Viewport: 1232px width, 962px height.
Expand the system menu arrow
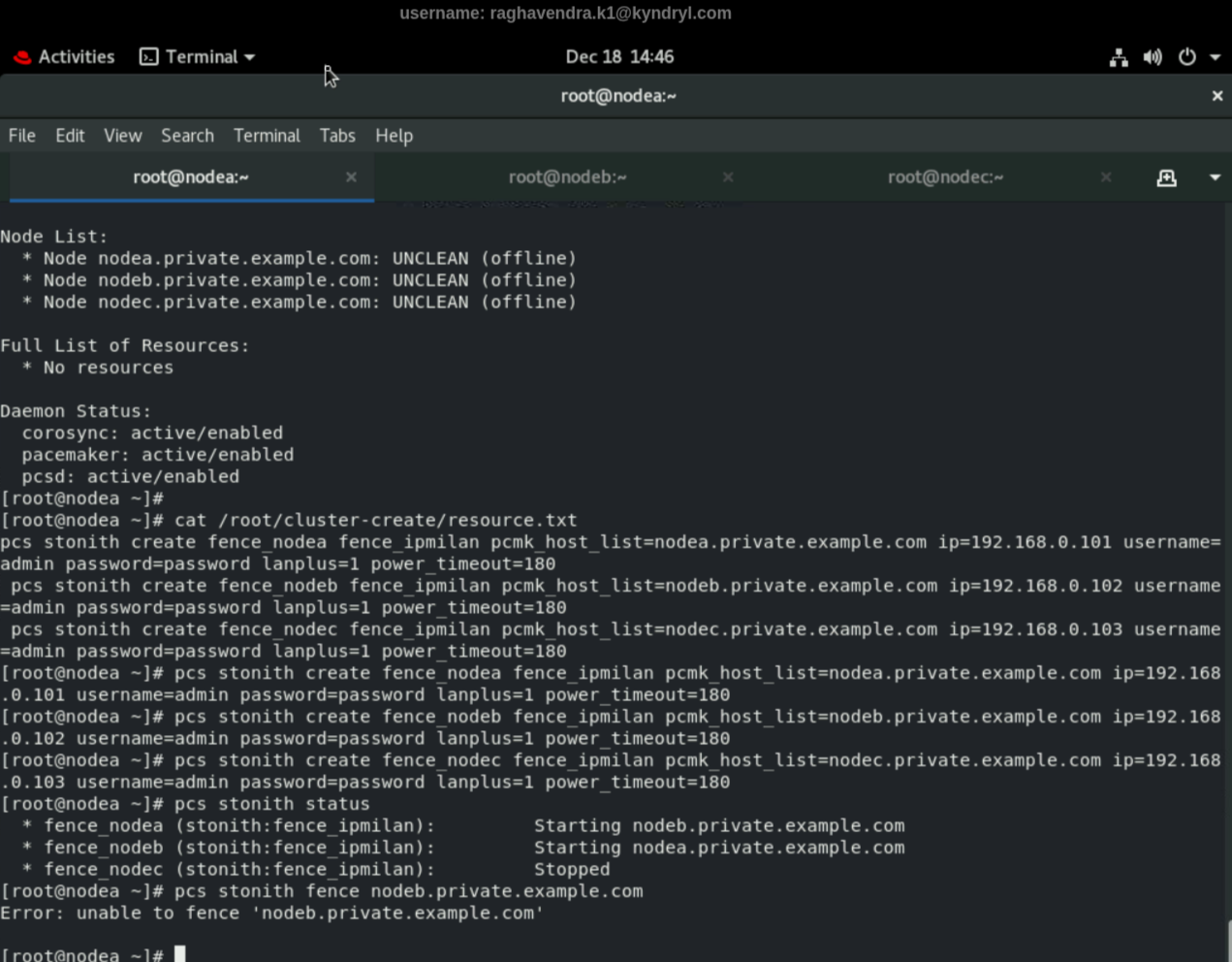pos(1215,57)
